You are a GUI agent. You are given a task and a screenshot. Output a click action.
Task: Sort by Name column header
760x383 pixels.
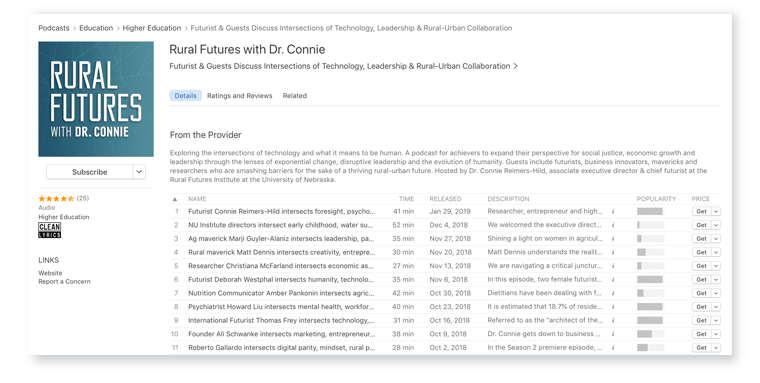tap(197, 199)
